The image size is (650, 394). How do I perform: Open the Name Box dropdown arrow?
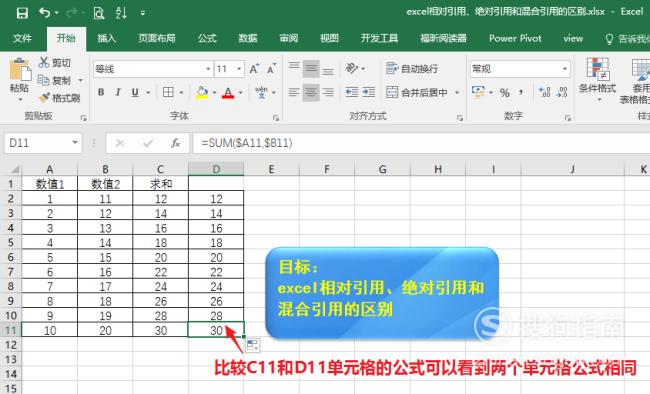(75, 143)
